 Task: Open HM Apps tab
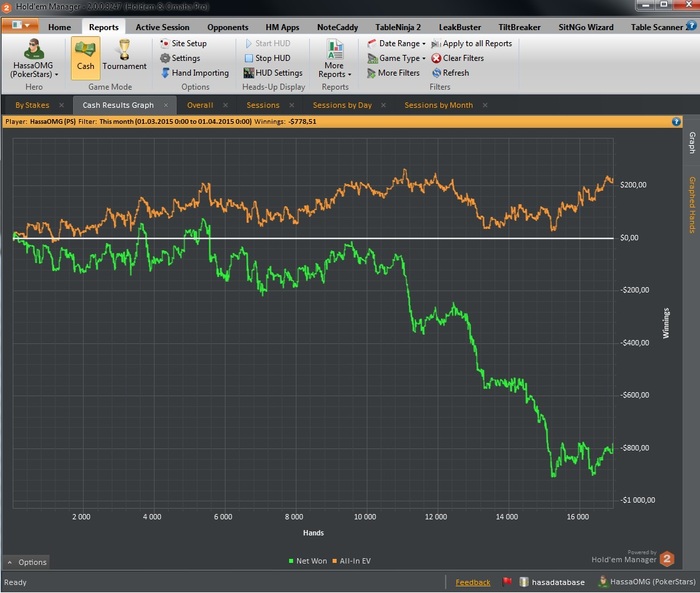(x=282, y=27)
